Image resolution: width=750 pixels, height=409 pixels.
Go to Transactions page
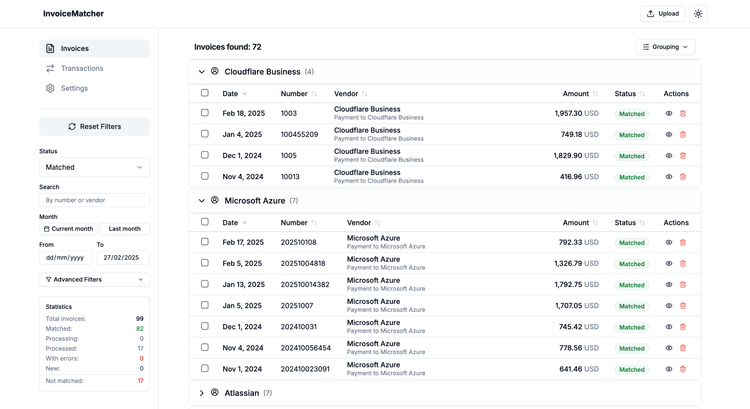click(x=94, y=68)
